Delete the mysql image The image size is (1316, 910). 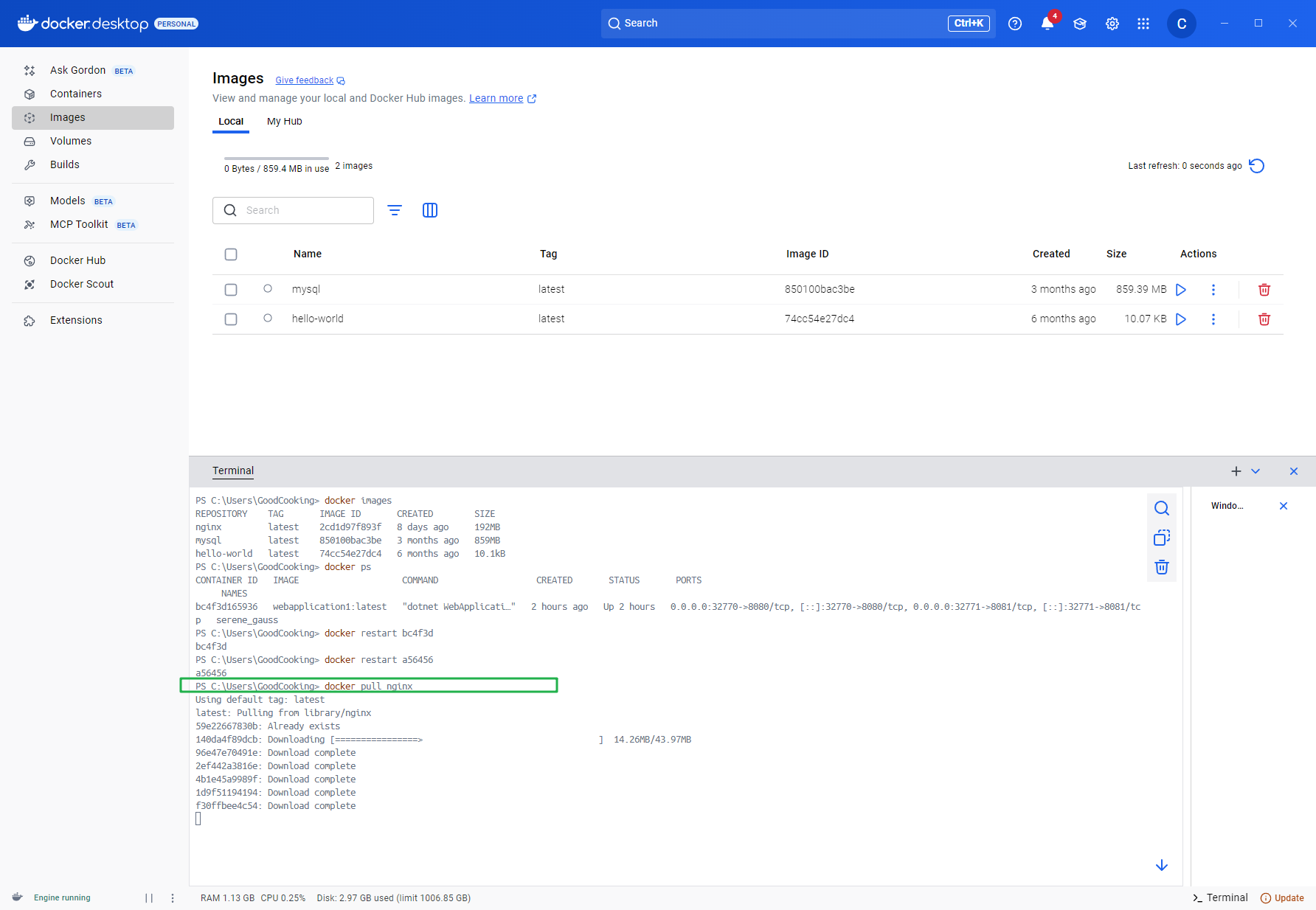pyautogui.click(x=1264, y=290)
